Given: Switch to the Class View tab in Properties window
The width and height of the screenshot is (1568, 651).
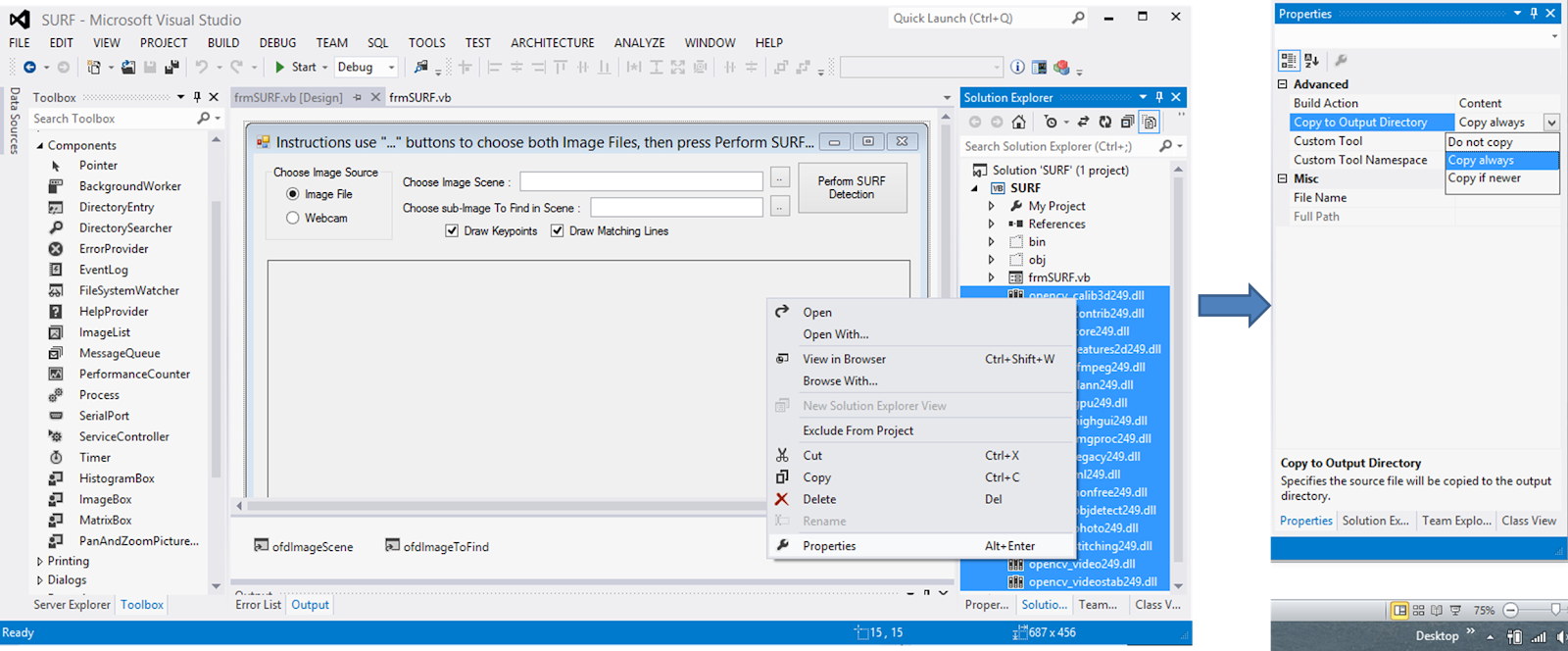Looking at the screenshot, I should 1529,521.
